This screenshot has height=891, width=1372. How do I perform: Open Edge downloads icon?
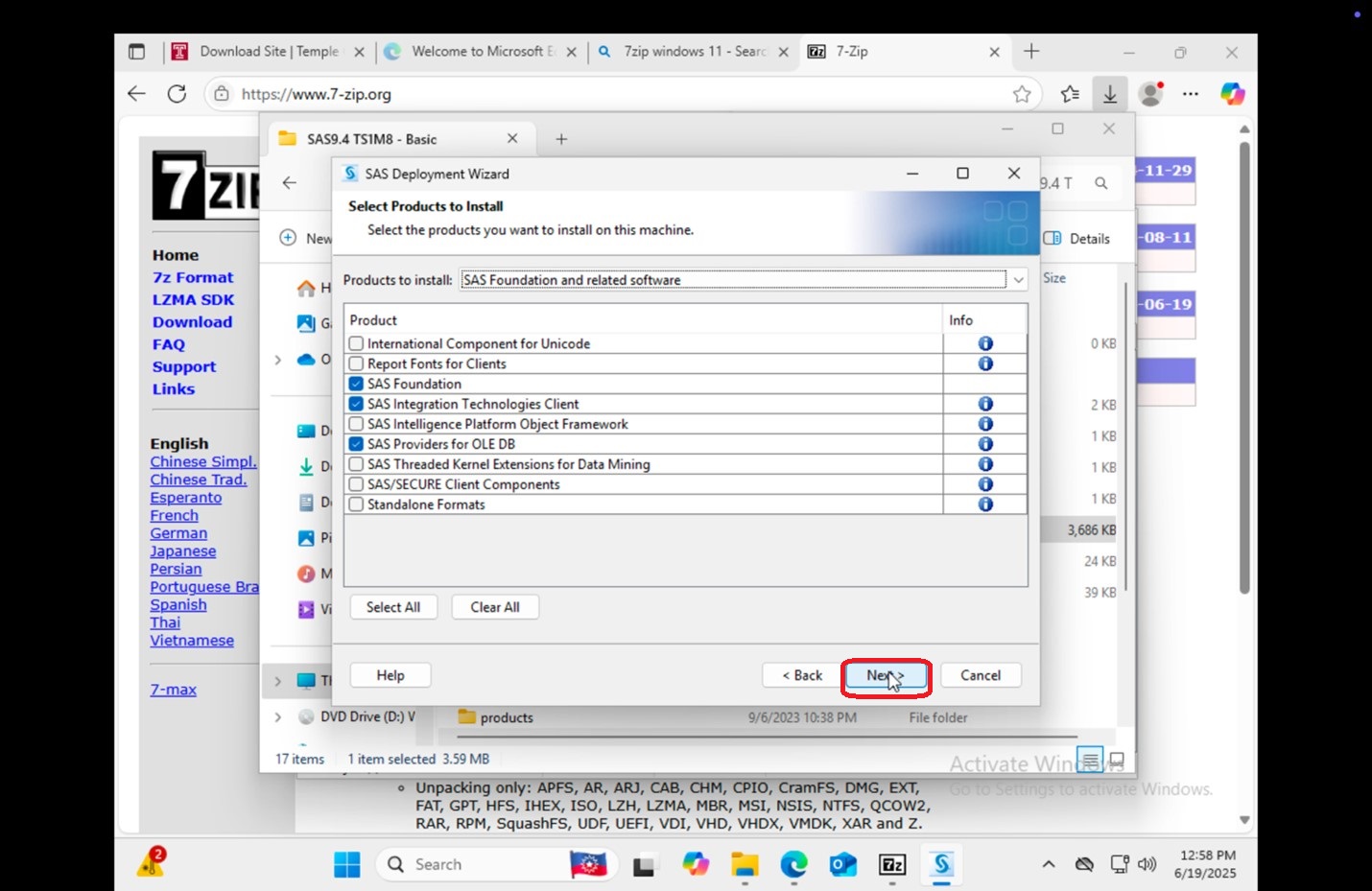tap(1109, 94)
